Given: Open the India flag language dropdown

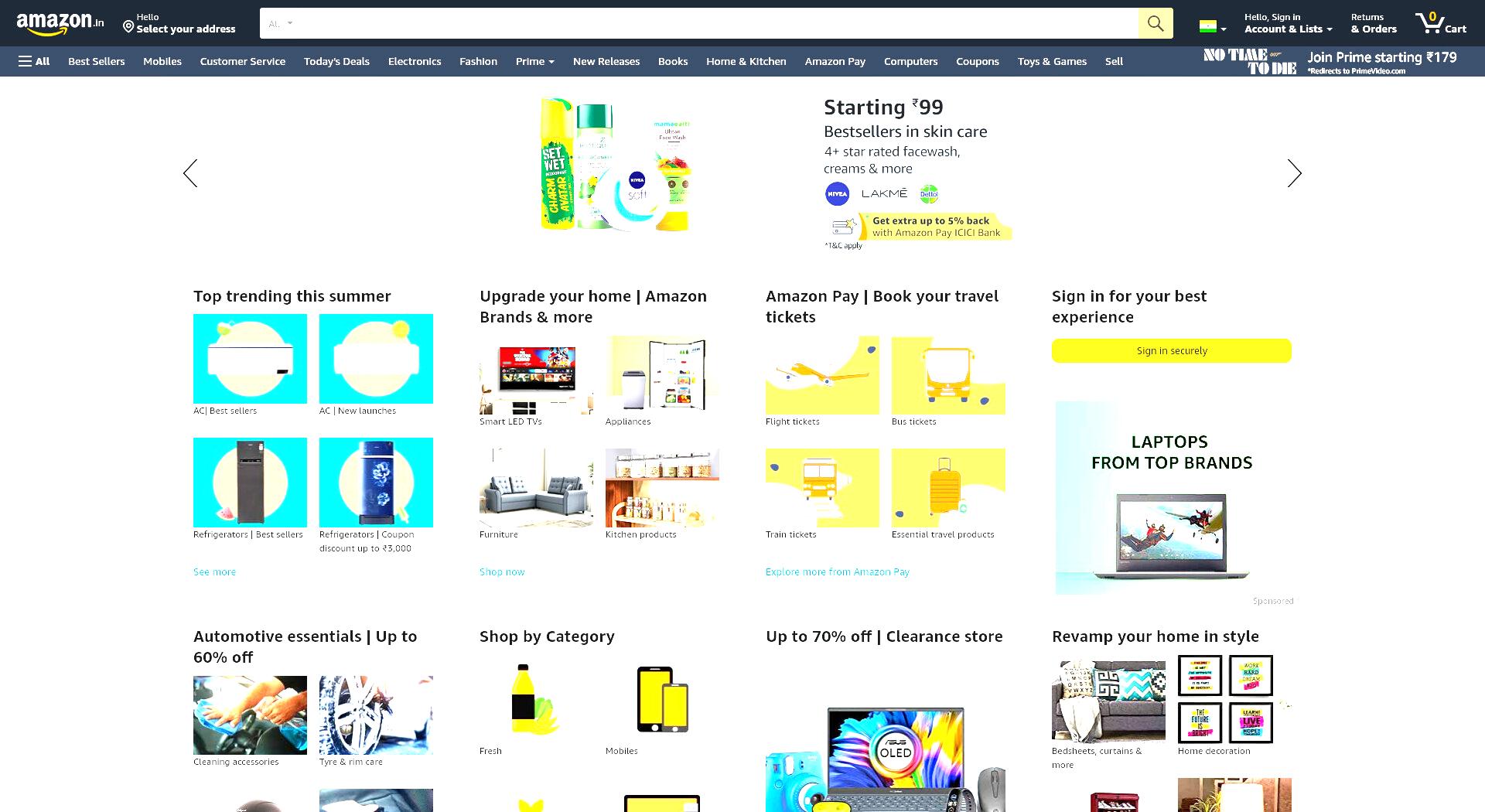Looking at the screenshot, I should (1213, 27).
